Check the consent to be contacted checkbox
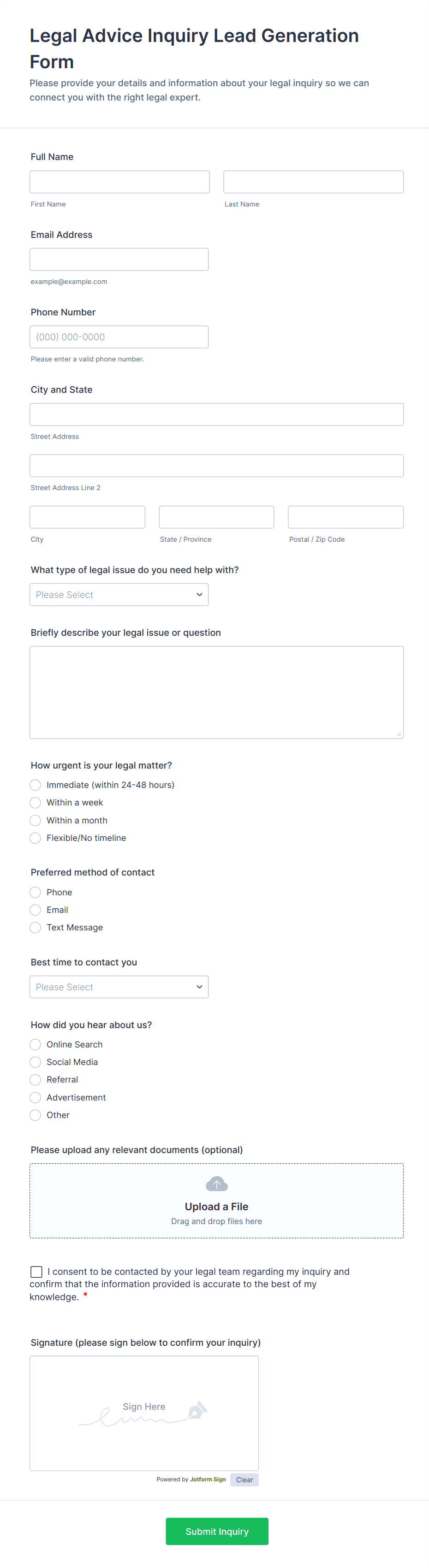The image size is (429, 1568). [x=36, y=1272]
